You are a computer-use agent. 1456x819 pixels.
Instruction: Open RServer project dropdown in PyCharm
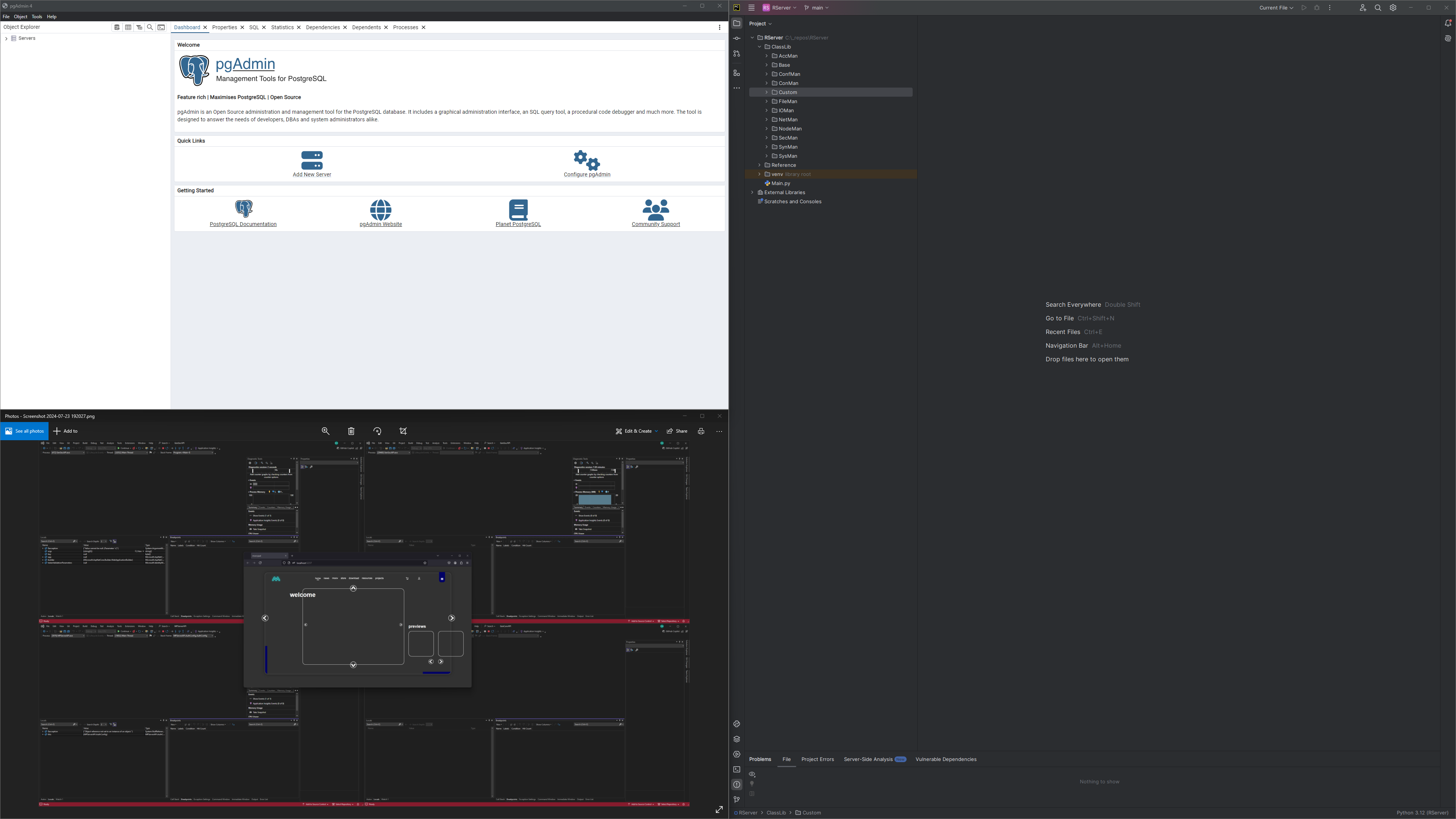(780, 8)
